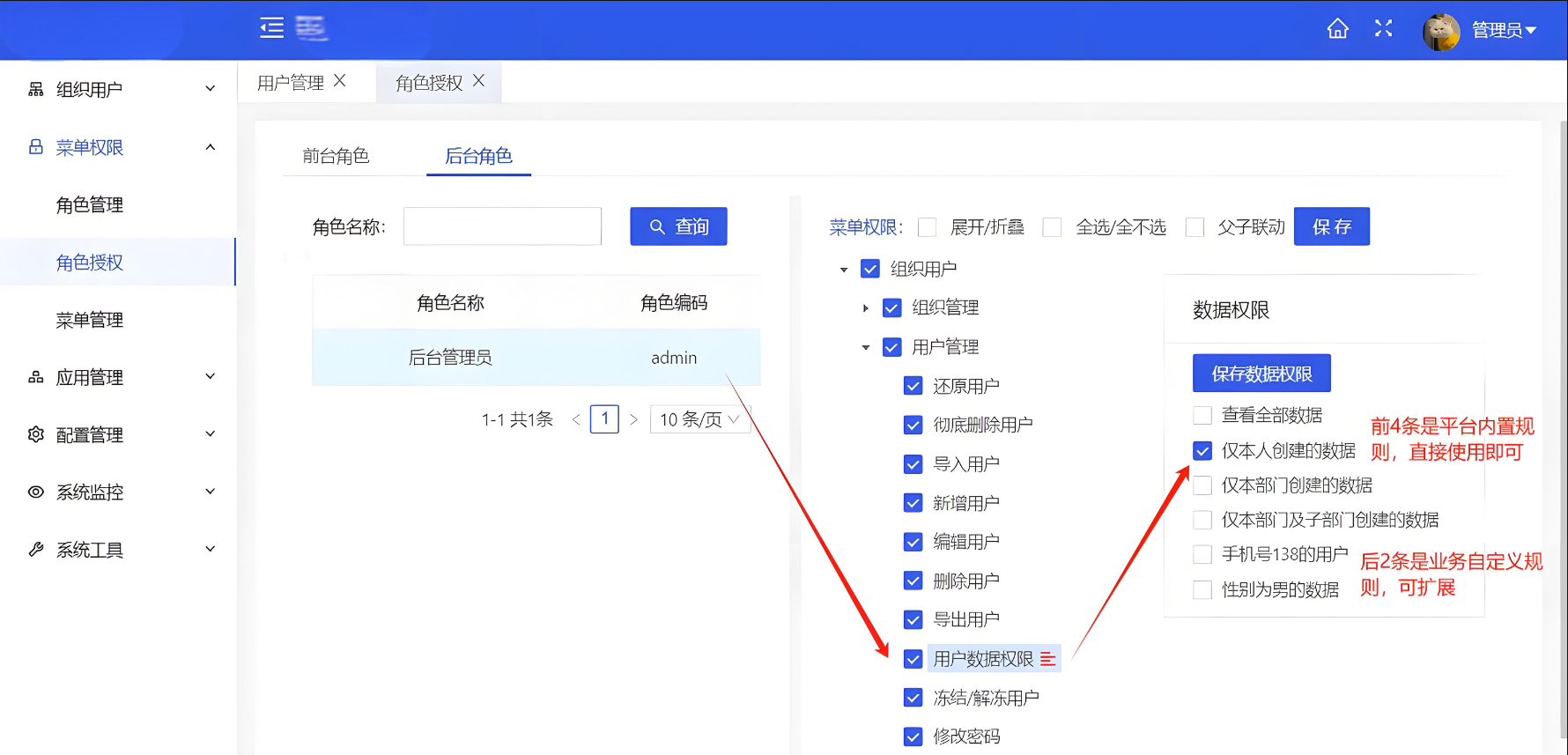Open 角色授权 in the sidebar
Screen dimensions: 1568x755
[90, 263]
